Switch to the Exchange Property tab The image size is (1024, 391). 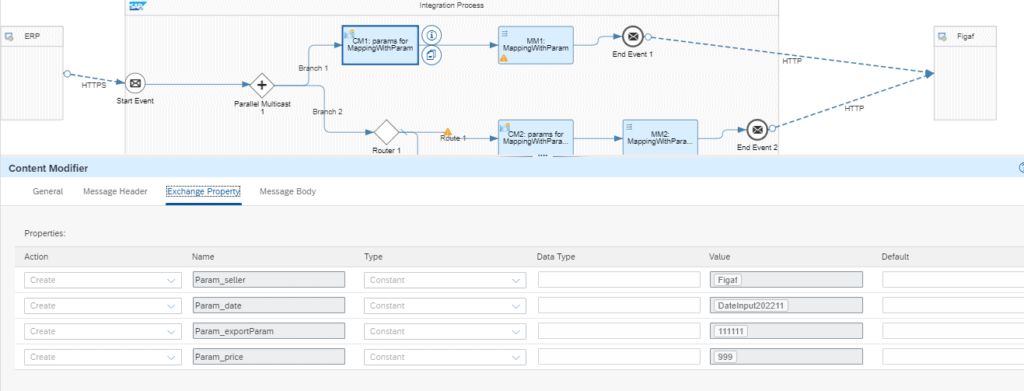click(x=204, y=191)
